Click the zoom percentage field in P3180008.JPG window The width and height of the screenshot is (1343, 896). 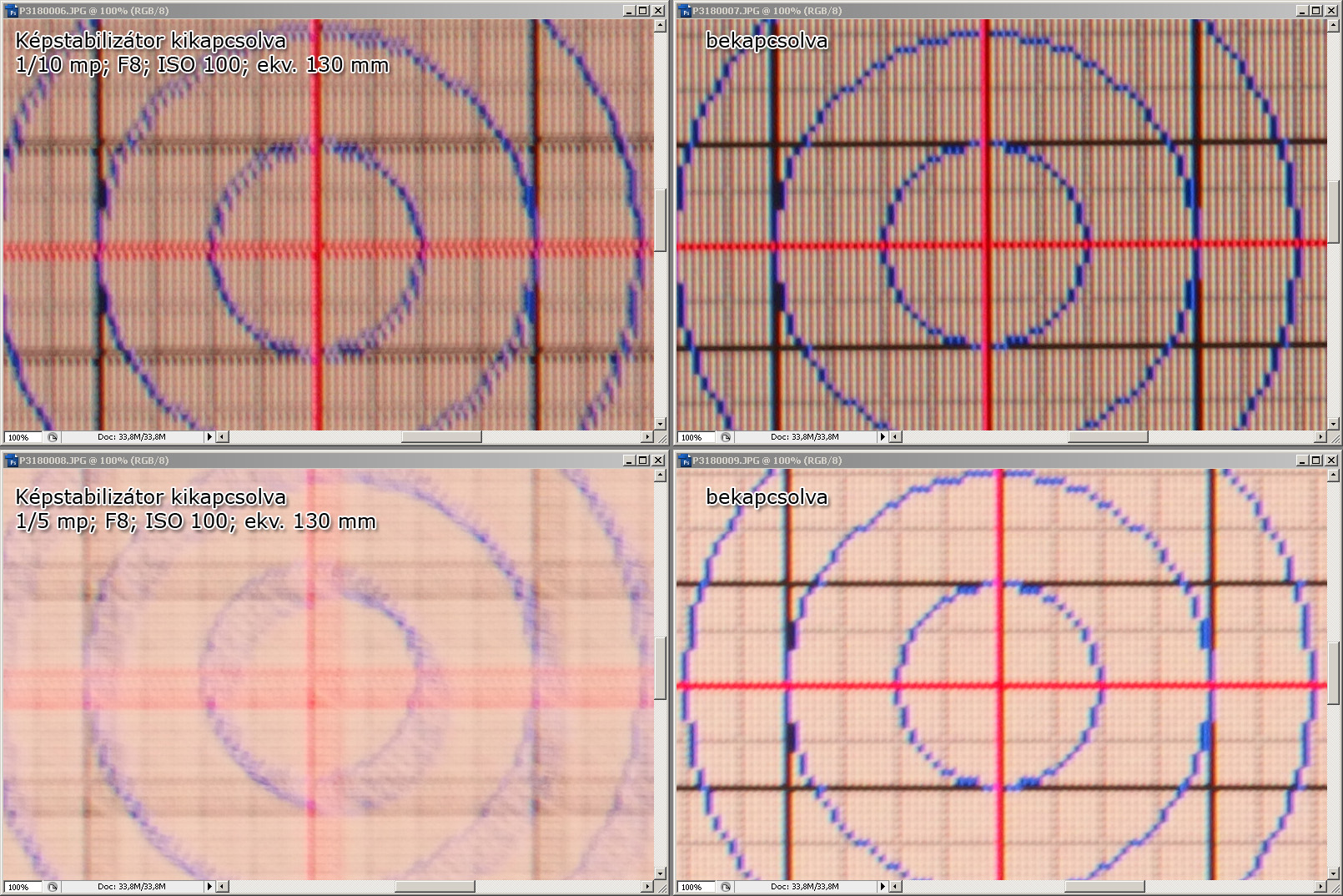pyautogui.click(x=23, y=887)
